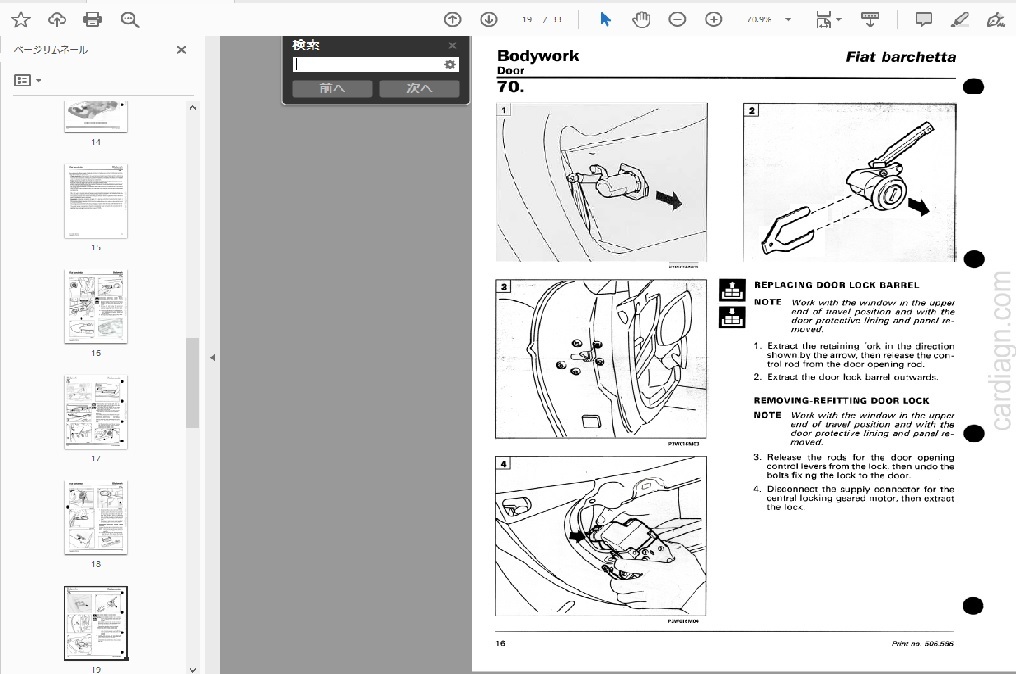Click the sign document icon
This screenshot has width=1016, height=674.
pos(995,19)
